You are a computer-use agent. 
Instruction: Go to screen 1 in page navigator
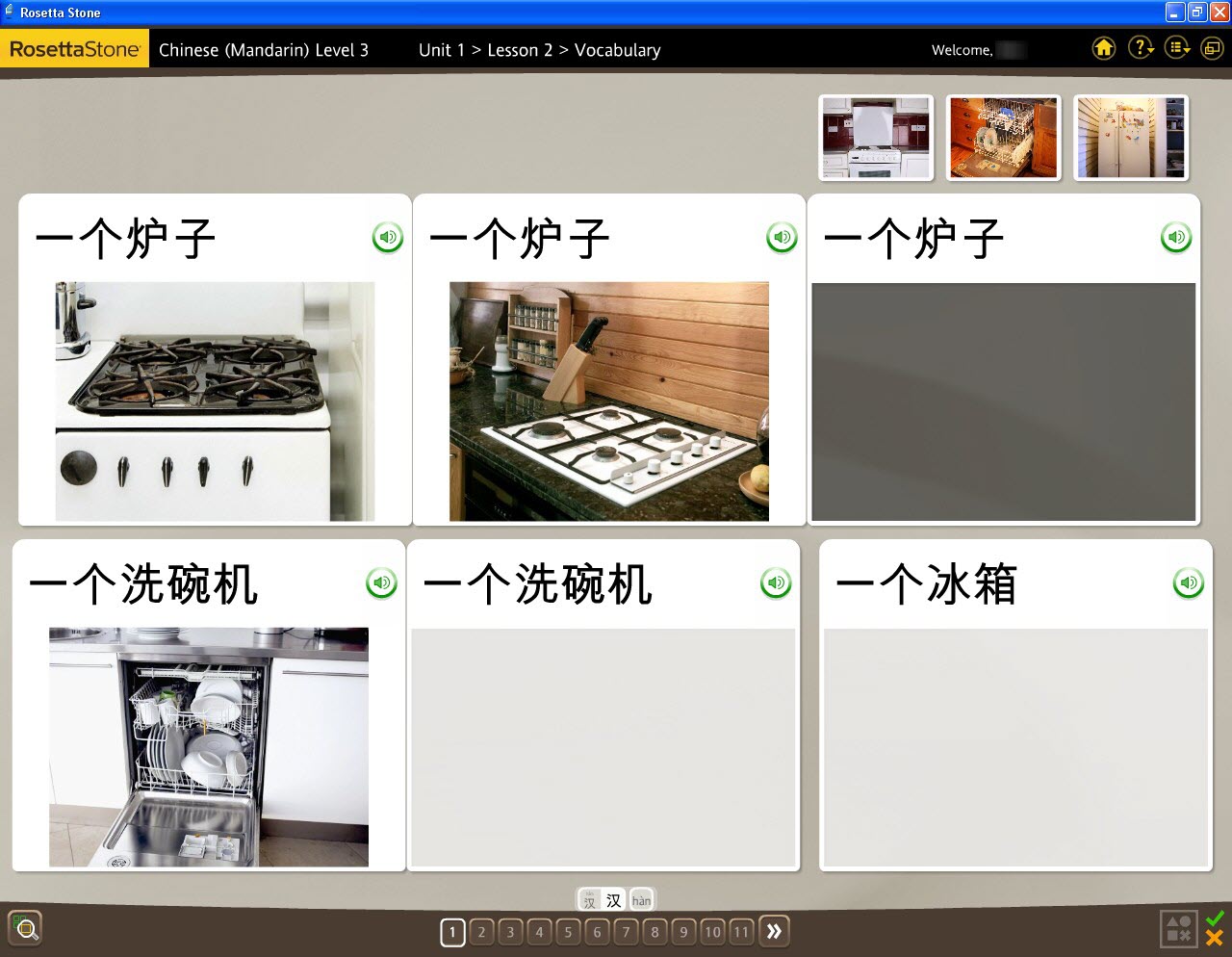(452, 932)
